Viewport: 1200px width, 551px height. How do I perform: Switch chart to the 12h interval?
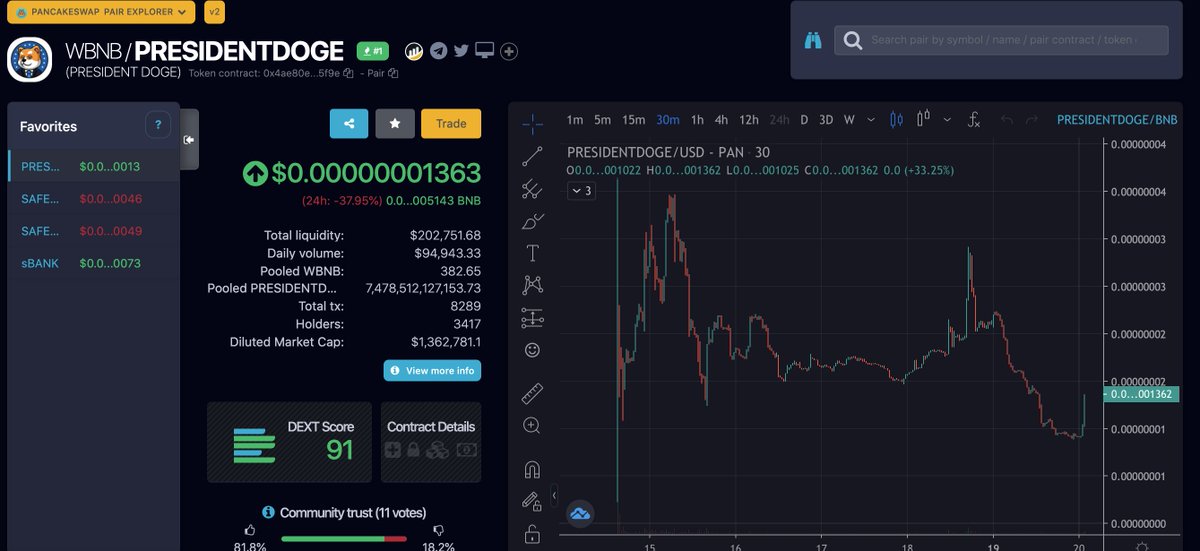(x=749, y=120)
